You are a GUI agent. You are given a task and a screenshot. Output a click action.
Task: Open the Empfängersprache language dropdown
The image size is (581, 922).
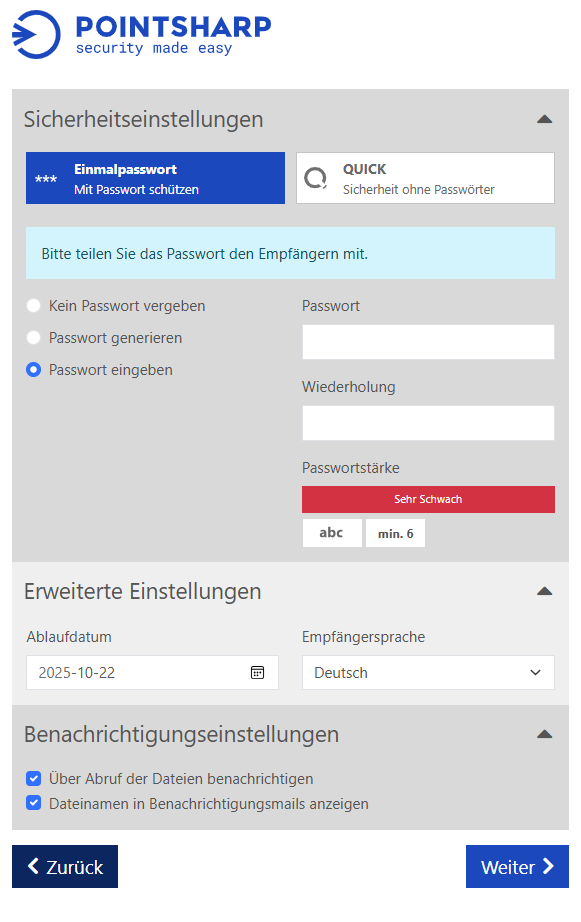(x=428, y=672)
